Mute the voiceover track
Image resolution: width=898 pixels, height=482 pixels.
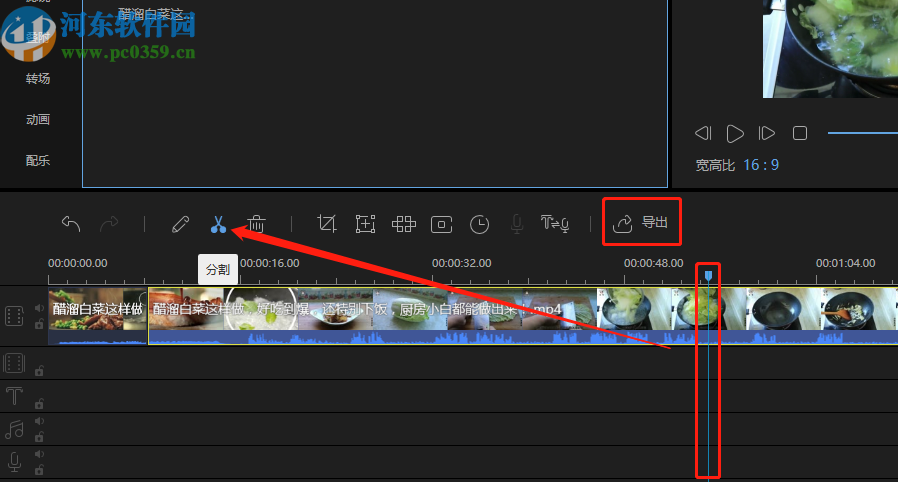coord(39,454)
